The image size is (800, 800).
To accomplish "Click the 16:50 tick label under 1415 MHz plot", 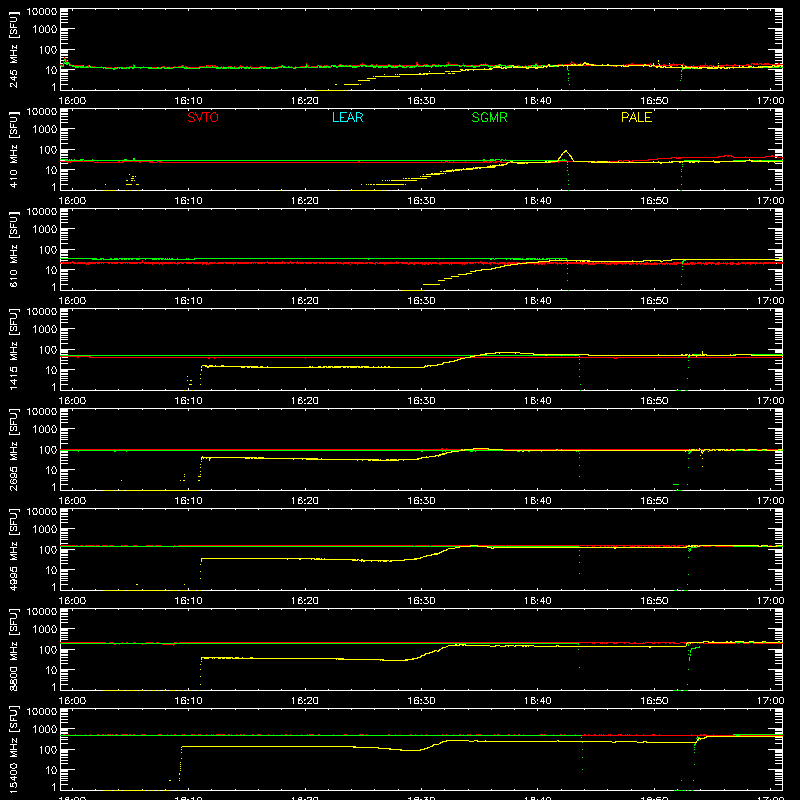I will point(654,401).
